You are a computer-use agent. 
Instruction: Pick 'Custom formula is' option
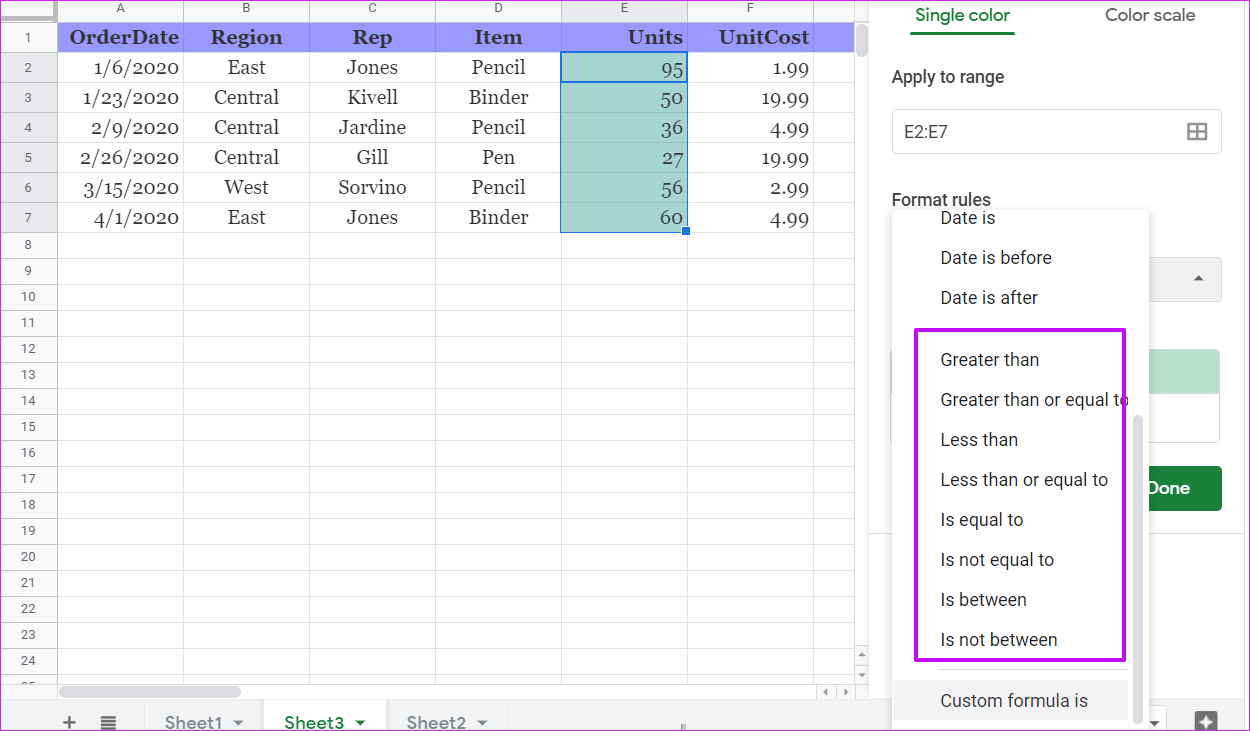tap(1013, 701)
